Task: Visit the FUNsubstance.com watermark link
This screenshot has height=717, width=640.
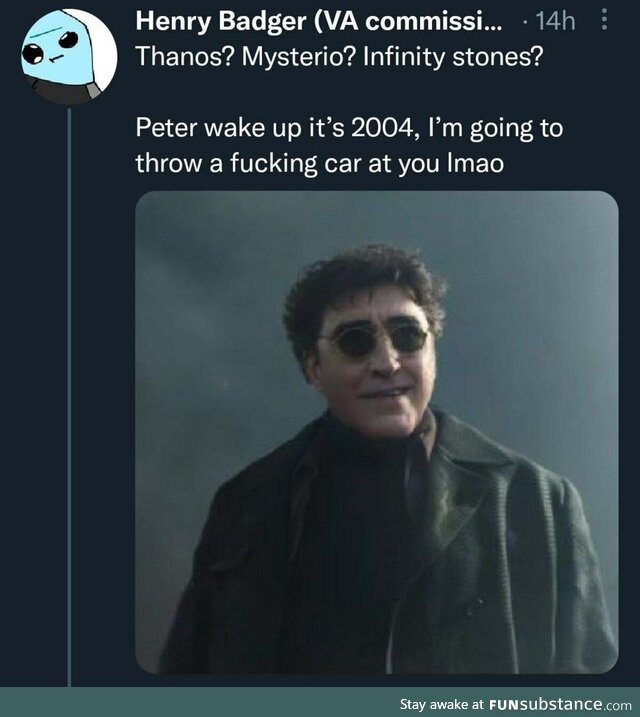Action: point(560,704)
